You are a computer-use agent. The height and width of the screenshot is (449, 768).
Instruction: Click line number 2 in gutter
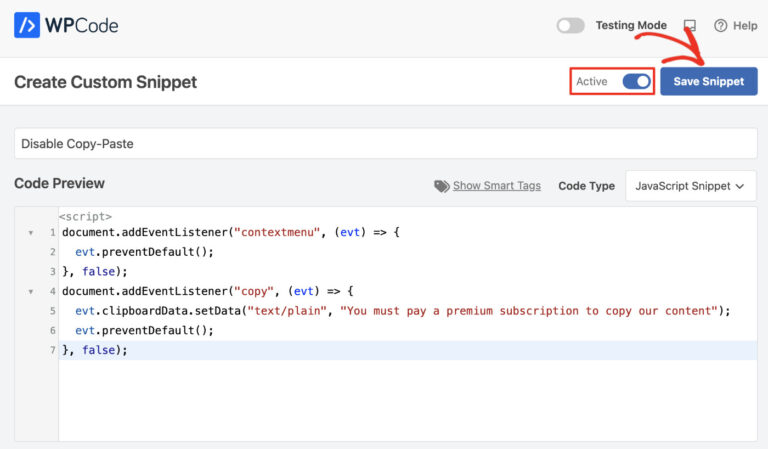coord(52,252)
